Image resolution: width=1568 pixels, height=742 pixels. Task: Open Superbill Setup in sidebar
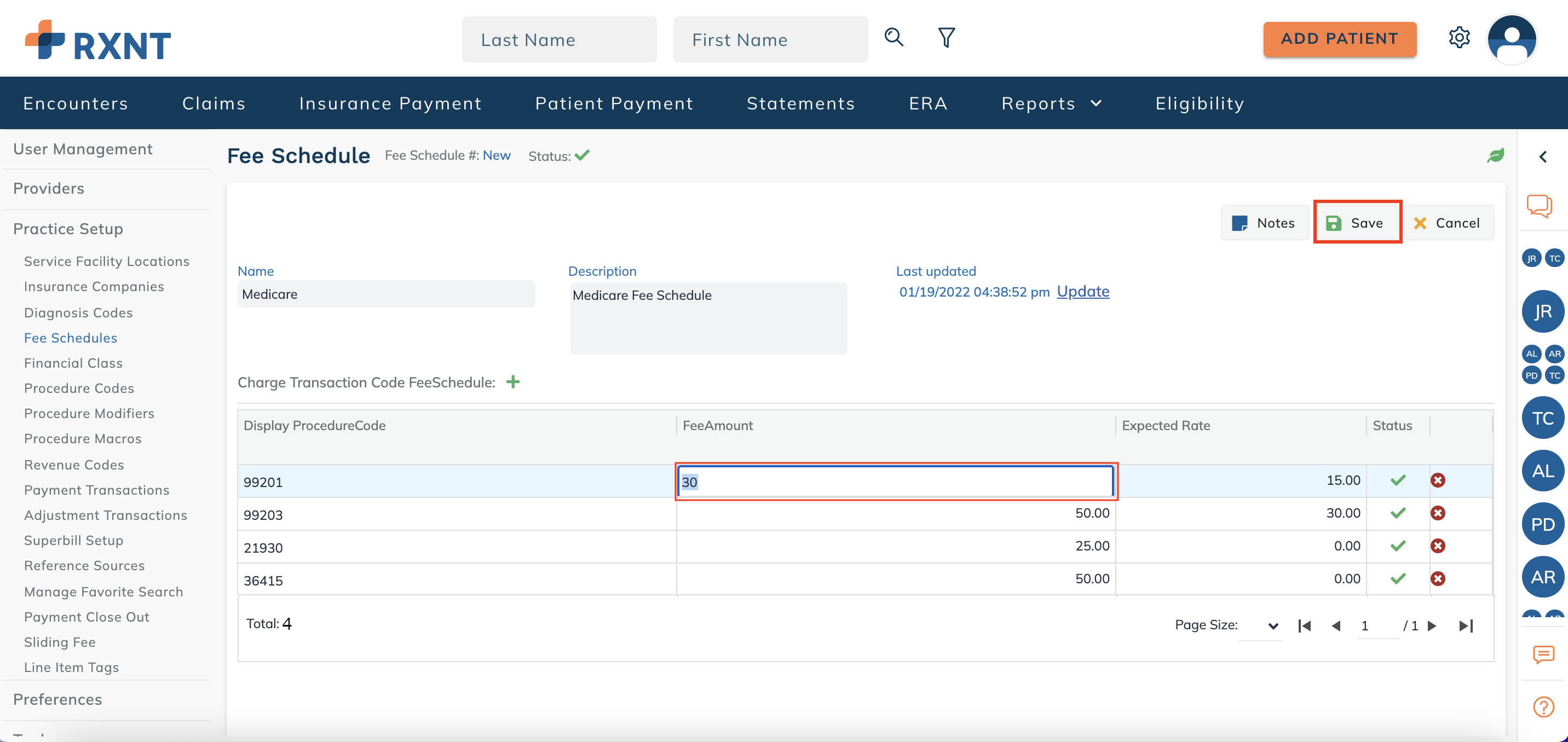pos(74,540)
